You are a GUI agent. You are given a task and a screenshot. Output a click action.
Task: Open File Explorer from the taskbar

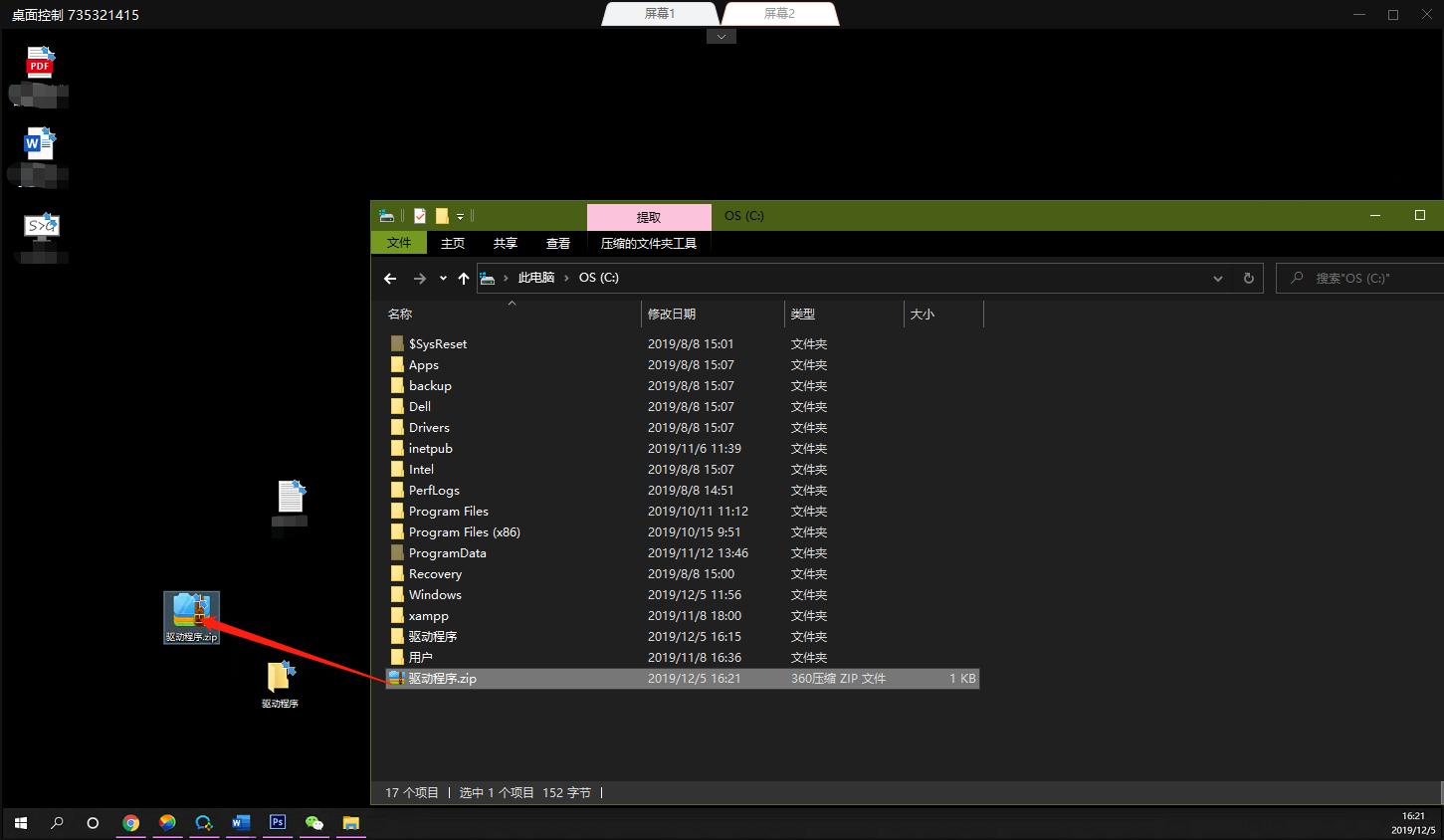(350, 823)
